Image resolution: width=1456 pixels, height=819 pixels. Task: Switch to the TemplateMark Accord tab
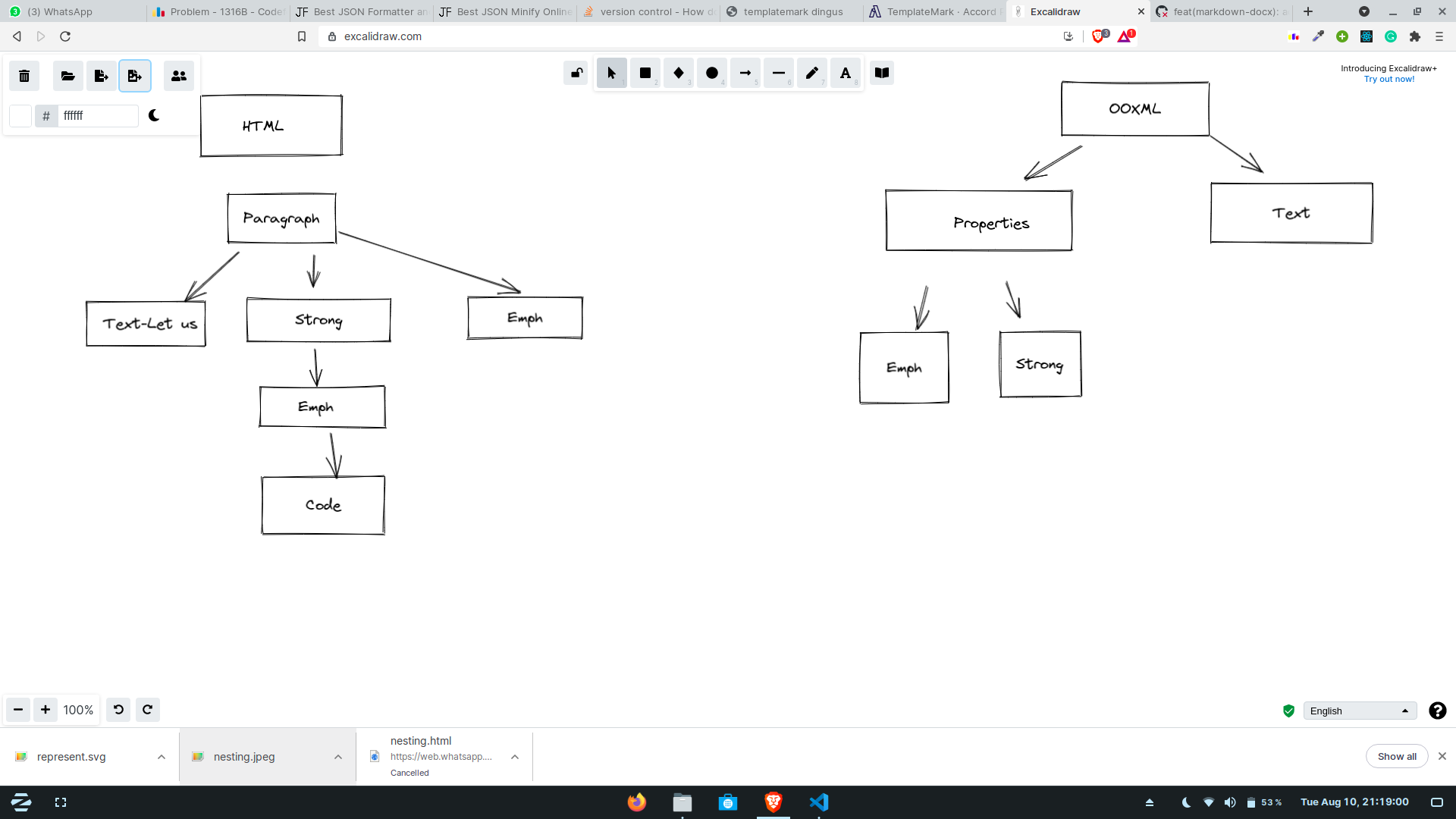click(x=934, y=11)
